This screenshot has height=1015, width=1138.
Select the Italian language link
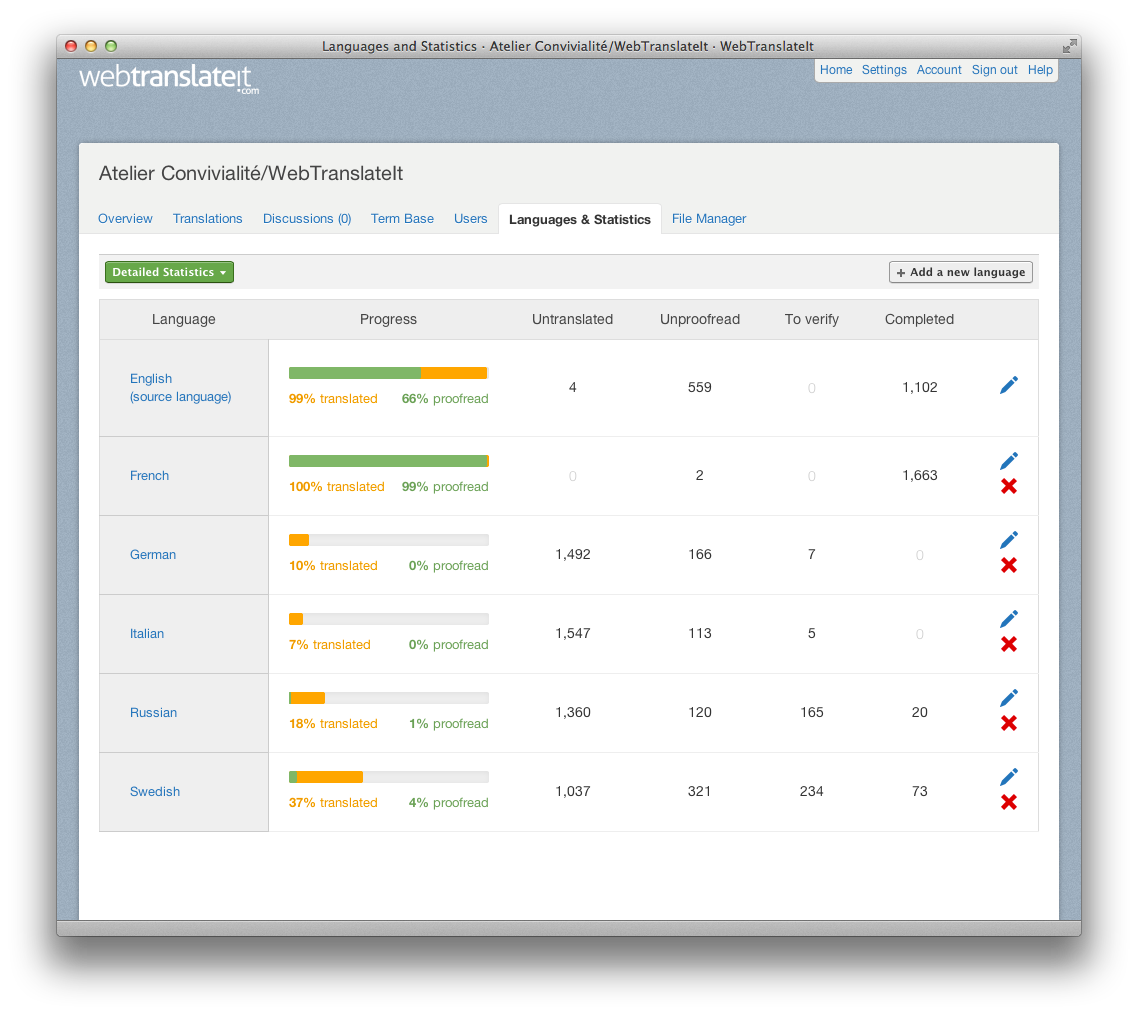tap(147, 633)
